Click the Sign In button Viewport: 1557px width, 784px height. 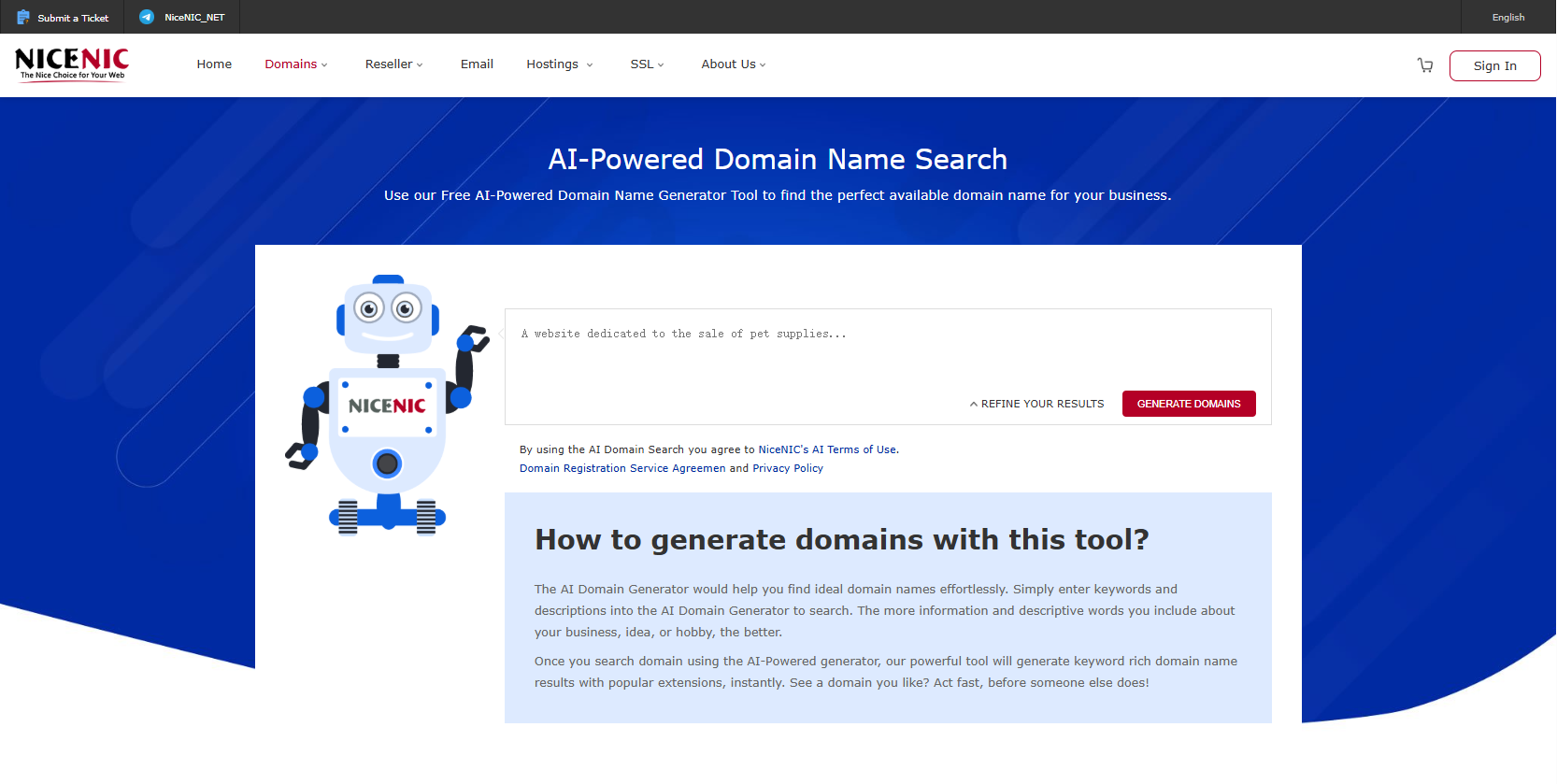point(1494,65)
